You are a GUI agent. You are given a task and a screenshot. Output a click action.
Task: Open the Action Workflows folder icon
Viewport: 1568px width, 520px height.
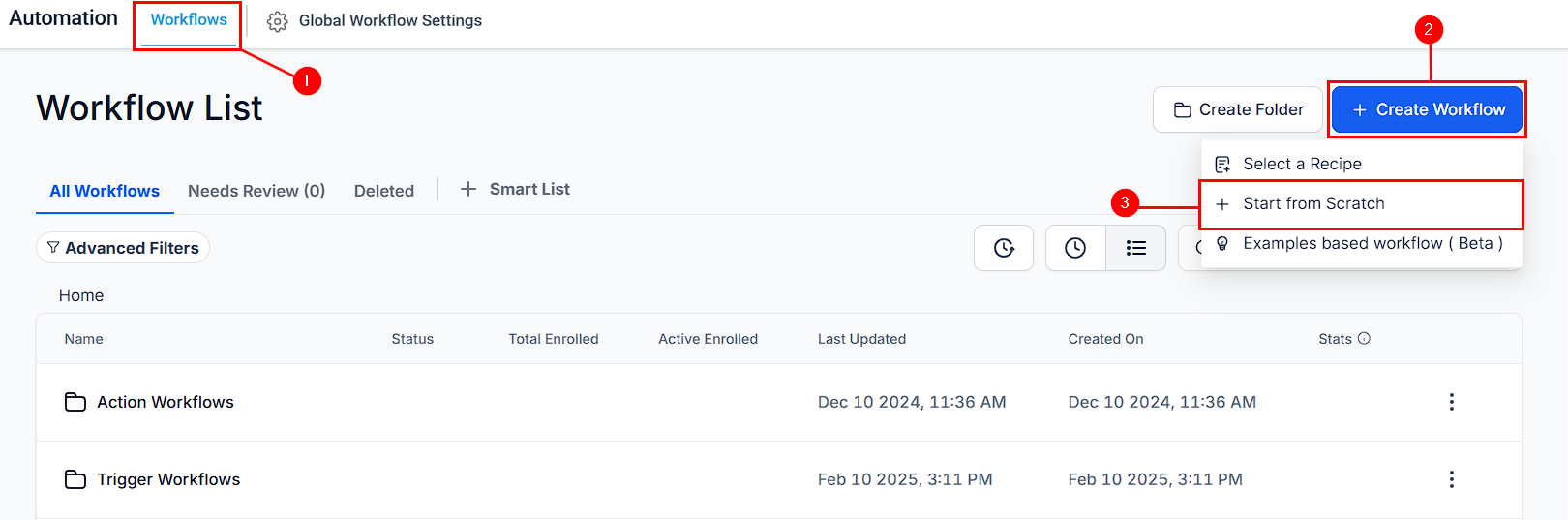[75, 402]
